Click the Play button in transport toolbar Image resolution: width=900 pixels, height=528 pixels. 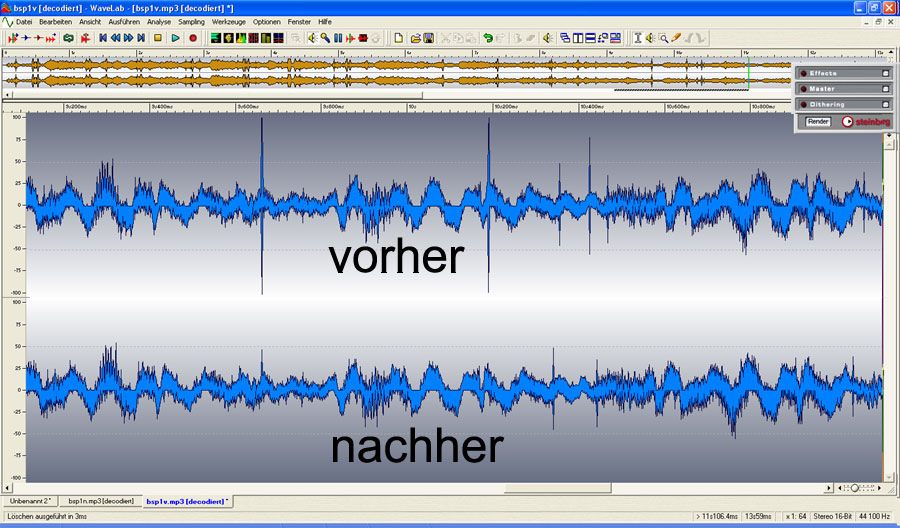coord(176,38)
